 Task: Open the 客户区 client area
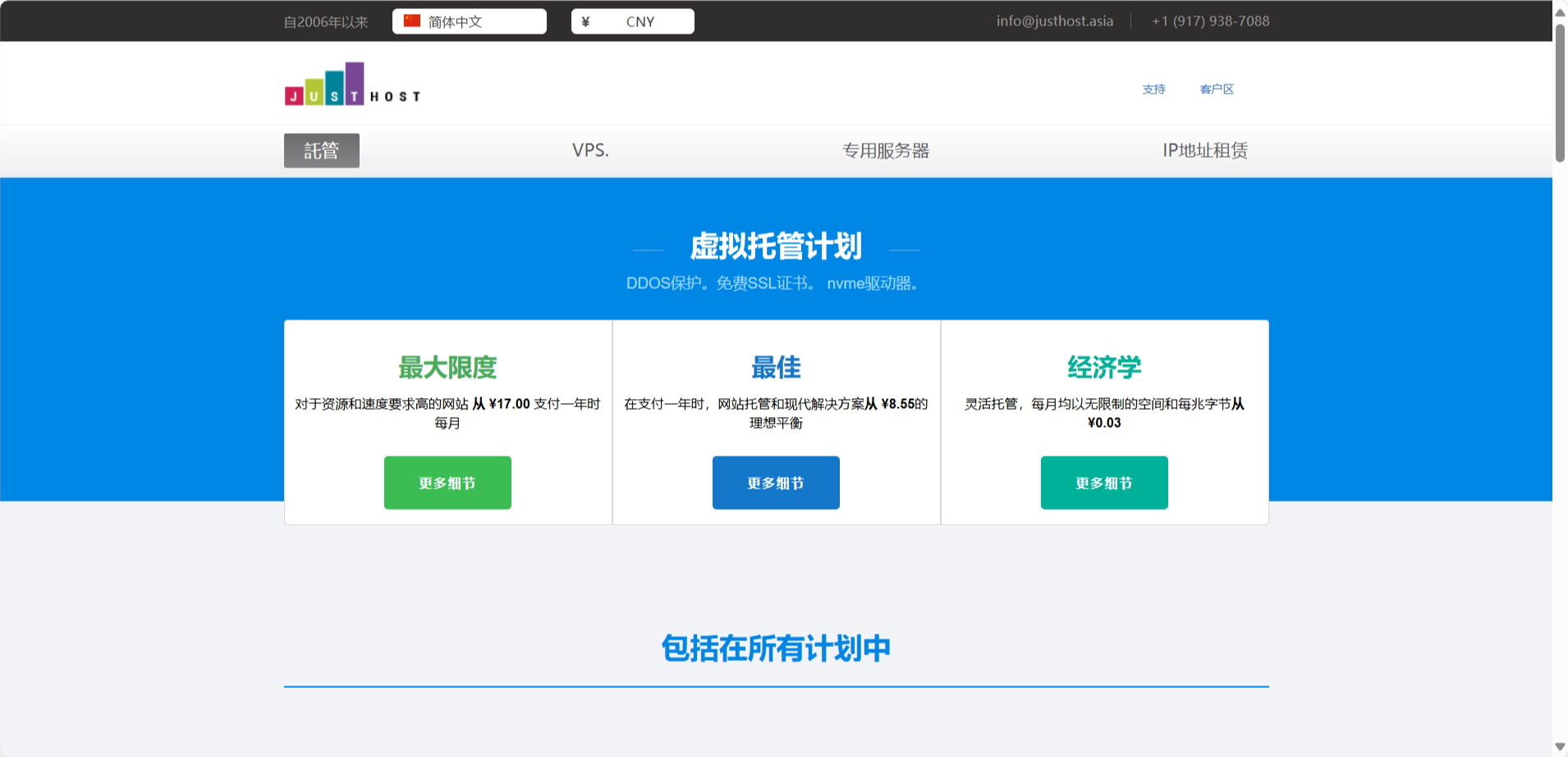pyautogui.click(x=1217, y=89)
